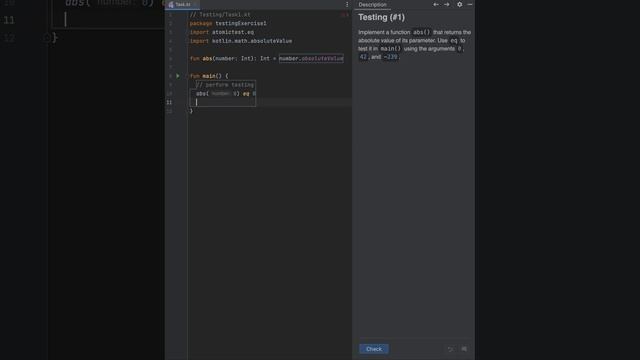This screenshot has height=360, width=640.
Task: Click the comment icon beside reset
Action: coord(464,349)
